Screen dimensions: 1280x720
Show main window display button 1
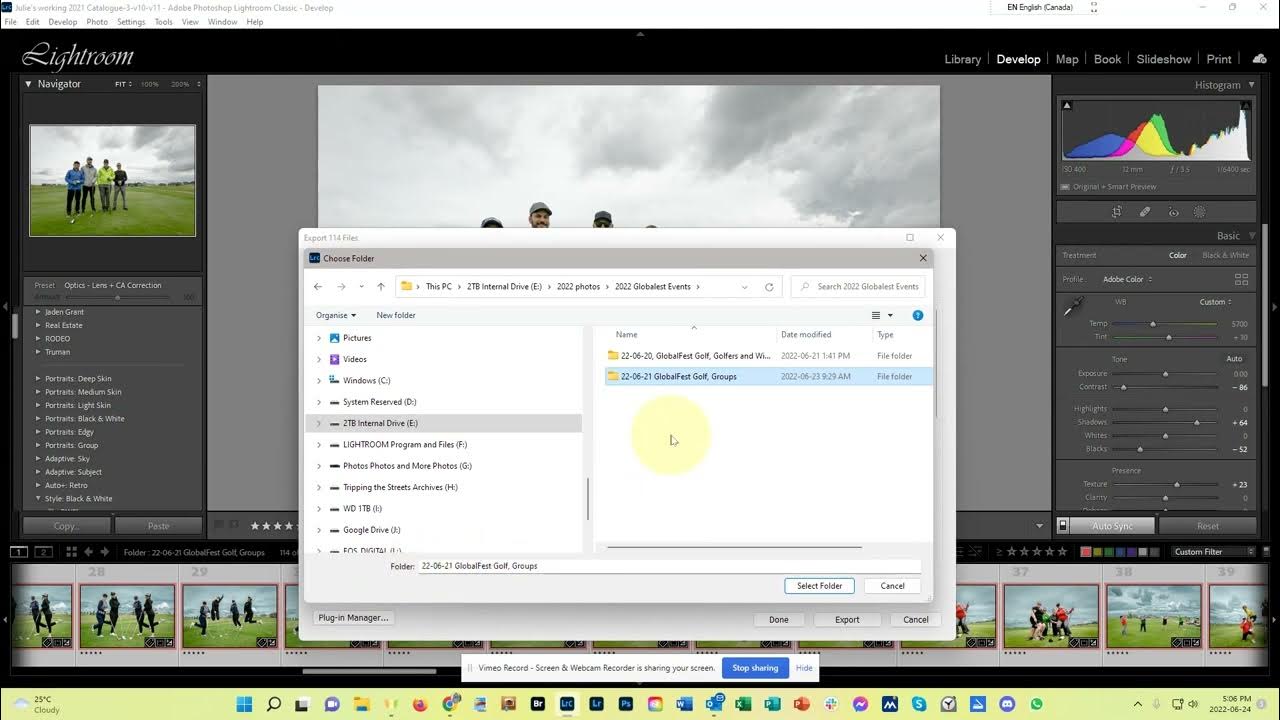click(19, 552)
